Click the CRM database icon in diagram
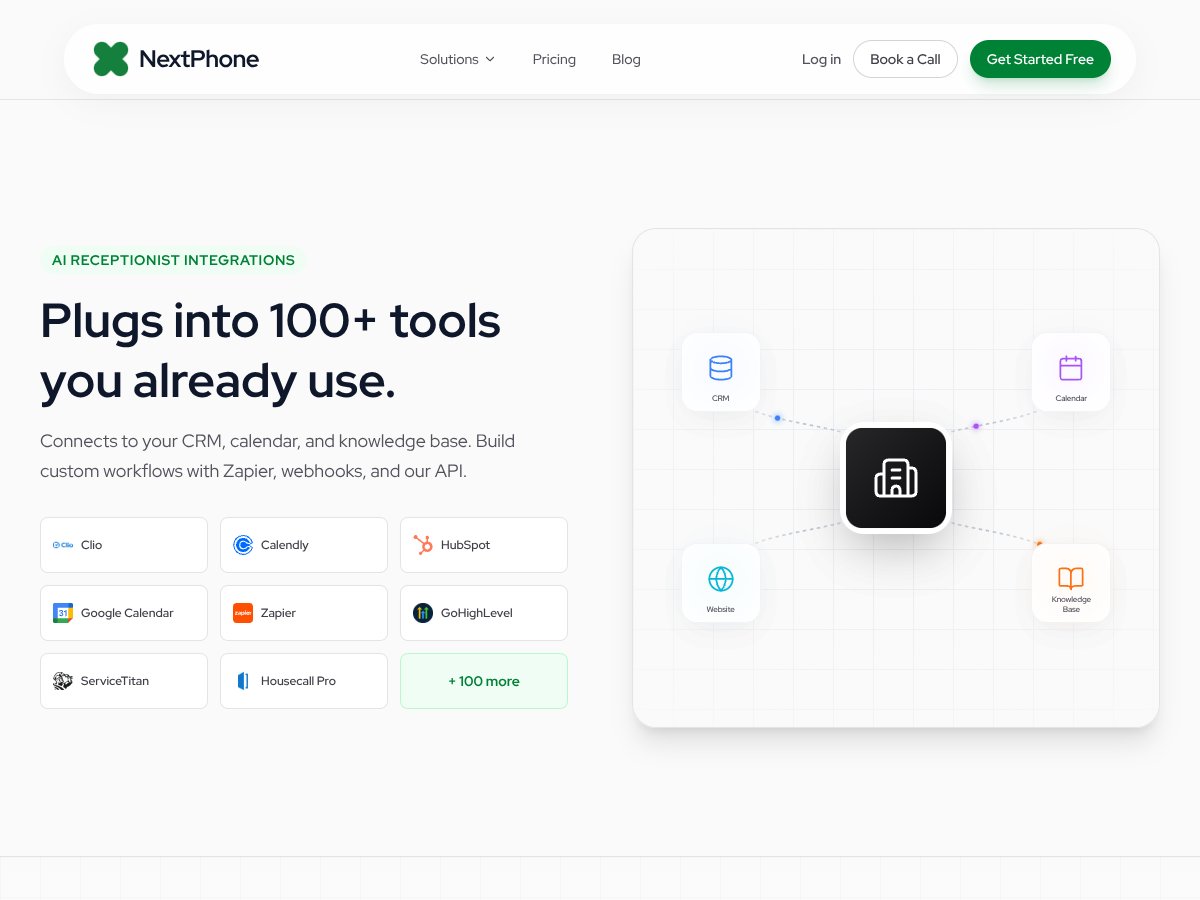Image resolution: width=1200 pixels, height=900 pixels. point(721,368)
